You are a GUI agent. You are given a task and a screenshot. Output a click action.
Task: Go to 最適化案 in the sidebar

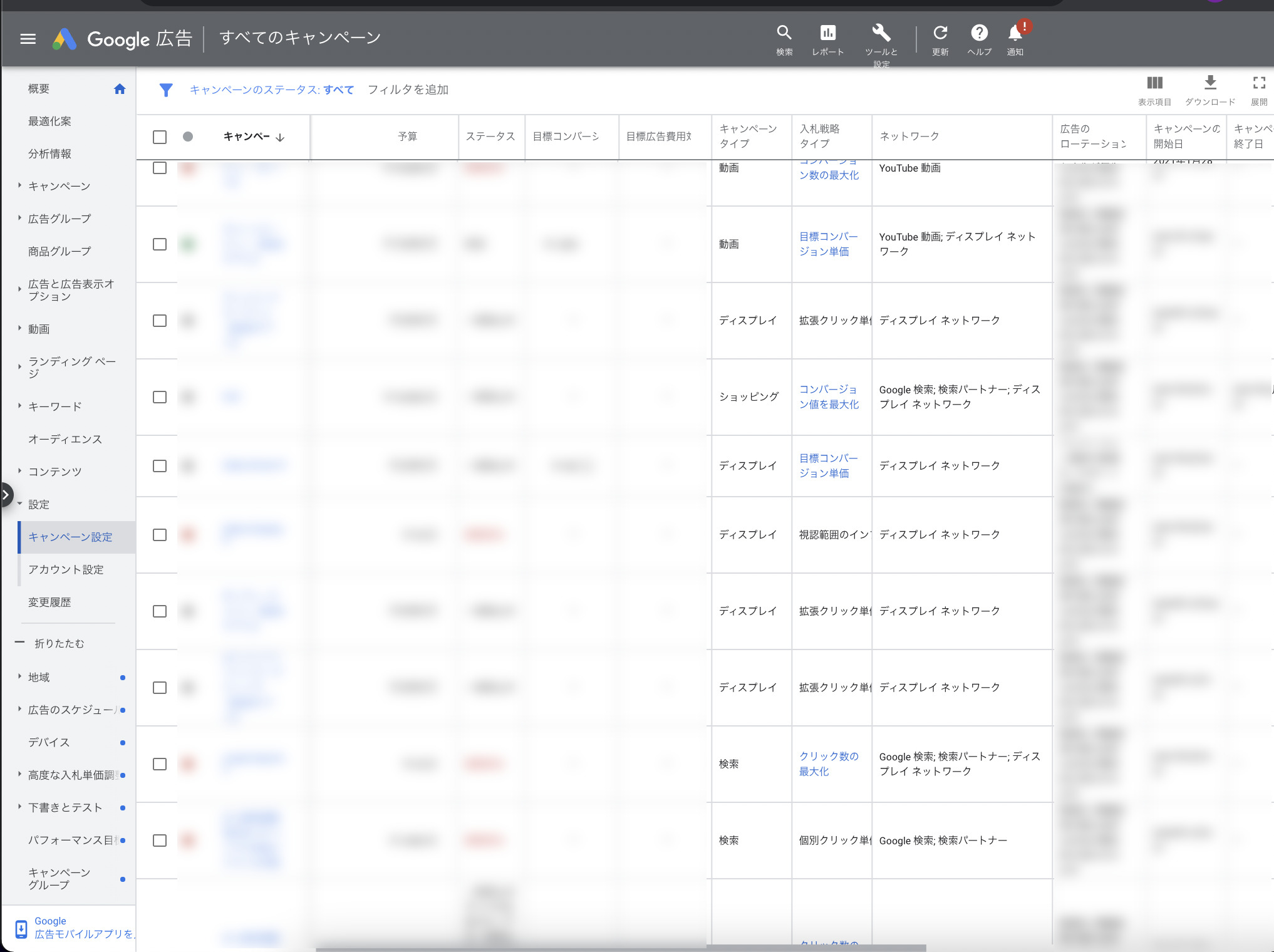click(49, 121)
